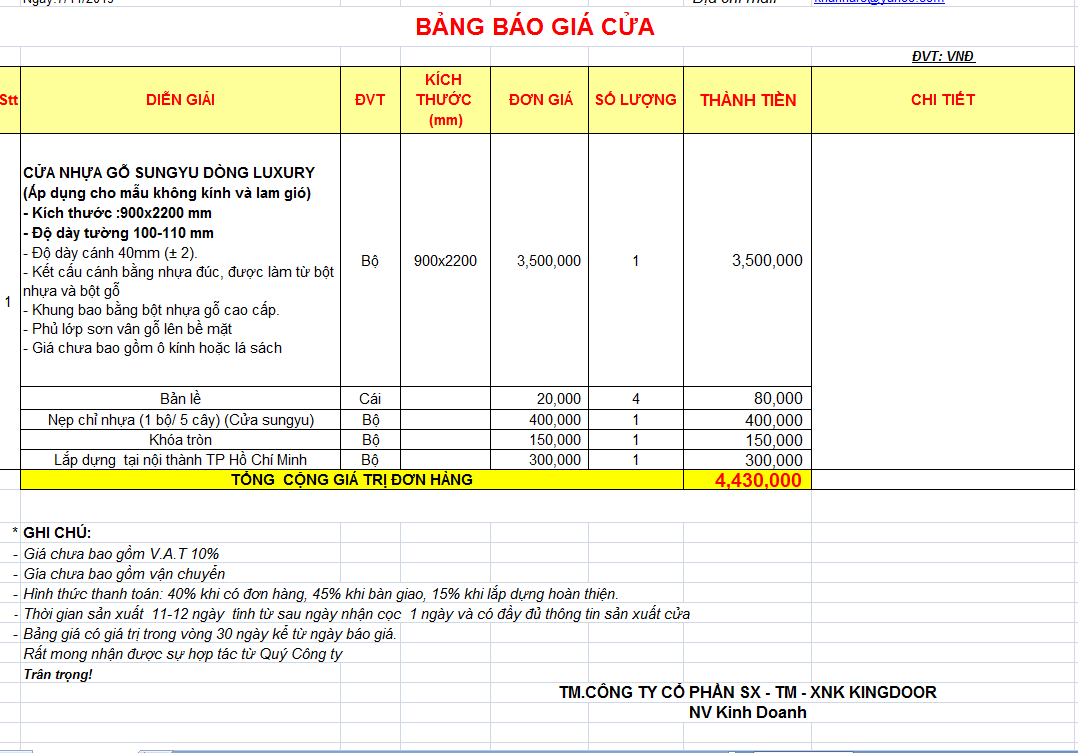This screenshot has height=753, width=1078.
Task: Select quantity 4 for Bản lề
Action: tap(636, 398)
